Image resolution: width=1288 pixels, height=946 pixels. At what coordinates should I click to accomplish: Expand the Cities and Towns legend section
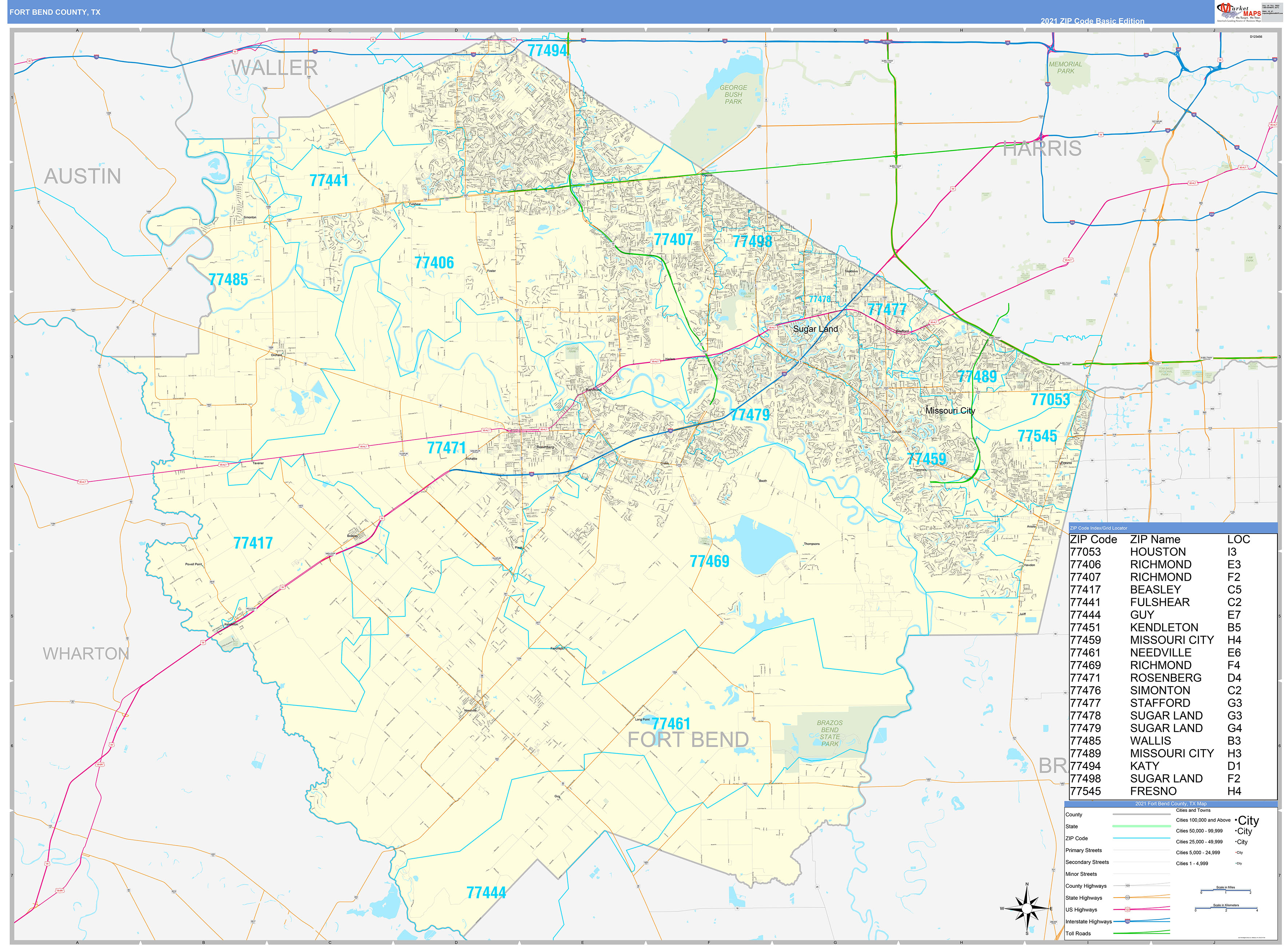pyautogui.click(x=1193, y=810)
